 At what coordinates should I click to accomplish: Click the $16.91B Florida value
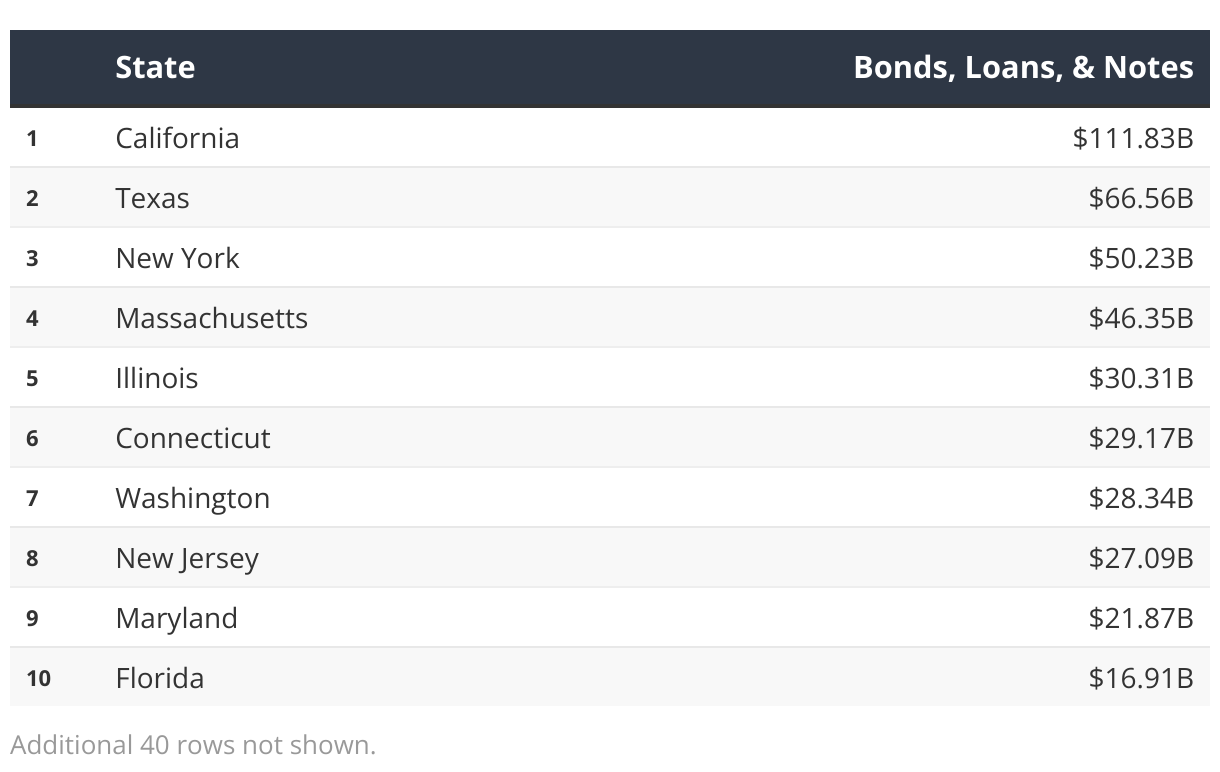(1141, 678)
